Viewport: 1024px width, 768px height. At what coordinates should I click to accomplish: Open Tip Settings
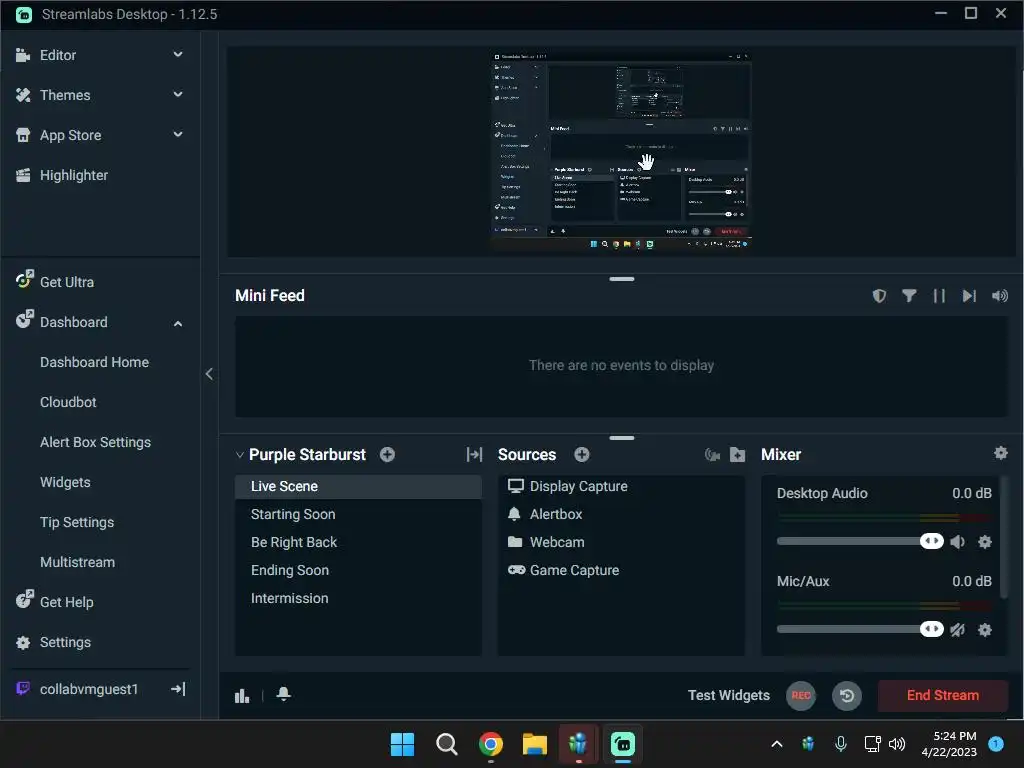[x=77, y=522]
